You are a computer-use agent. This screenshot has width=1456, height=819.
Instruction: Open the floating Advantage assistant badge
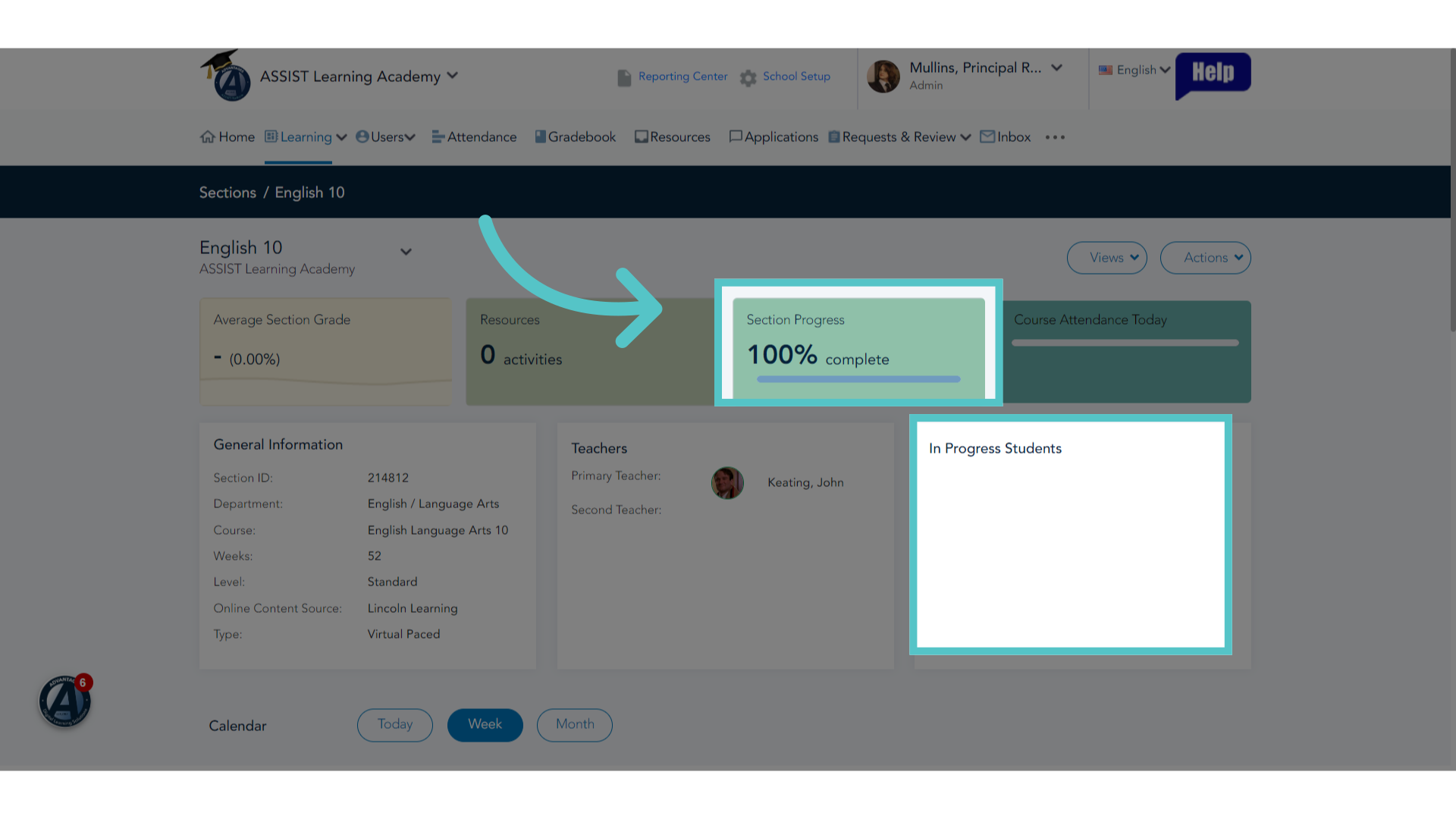65,701
